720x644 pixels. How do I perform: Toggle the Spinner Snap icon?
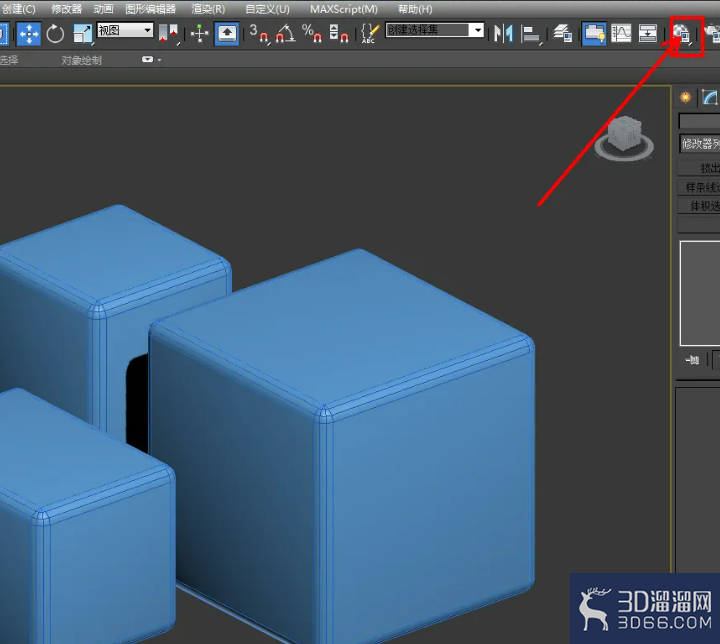339,34
